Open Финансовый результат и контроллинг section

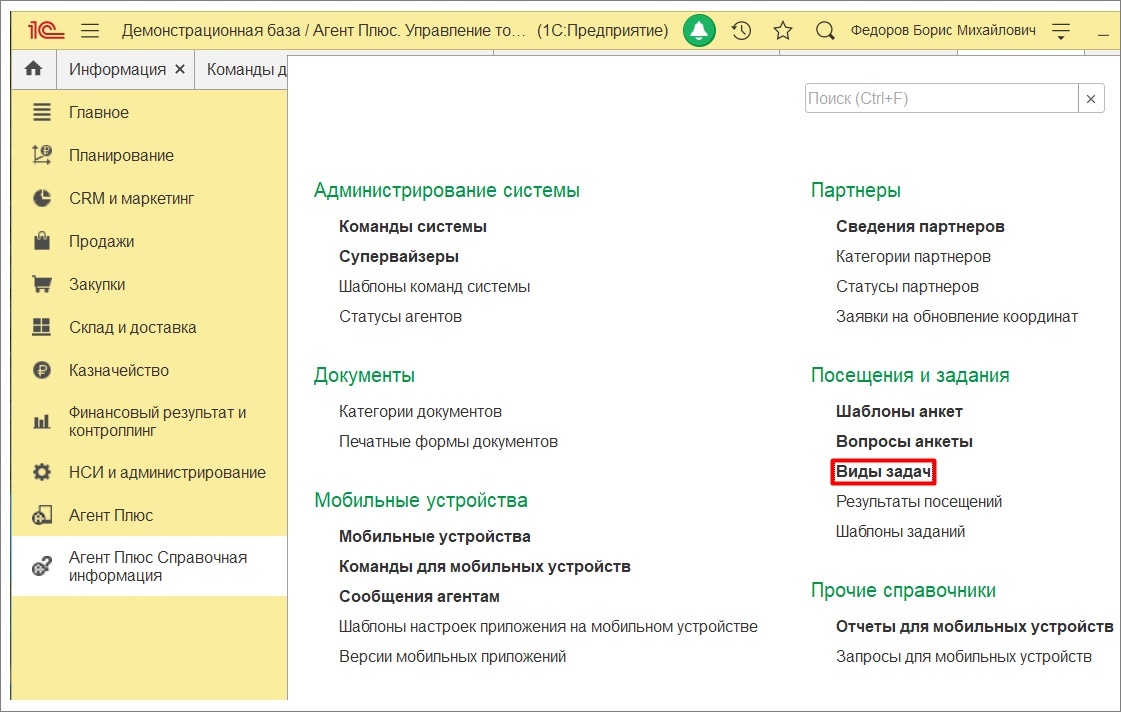point(157,422)
